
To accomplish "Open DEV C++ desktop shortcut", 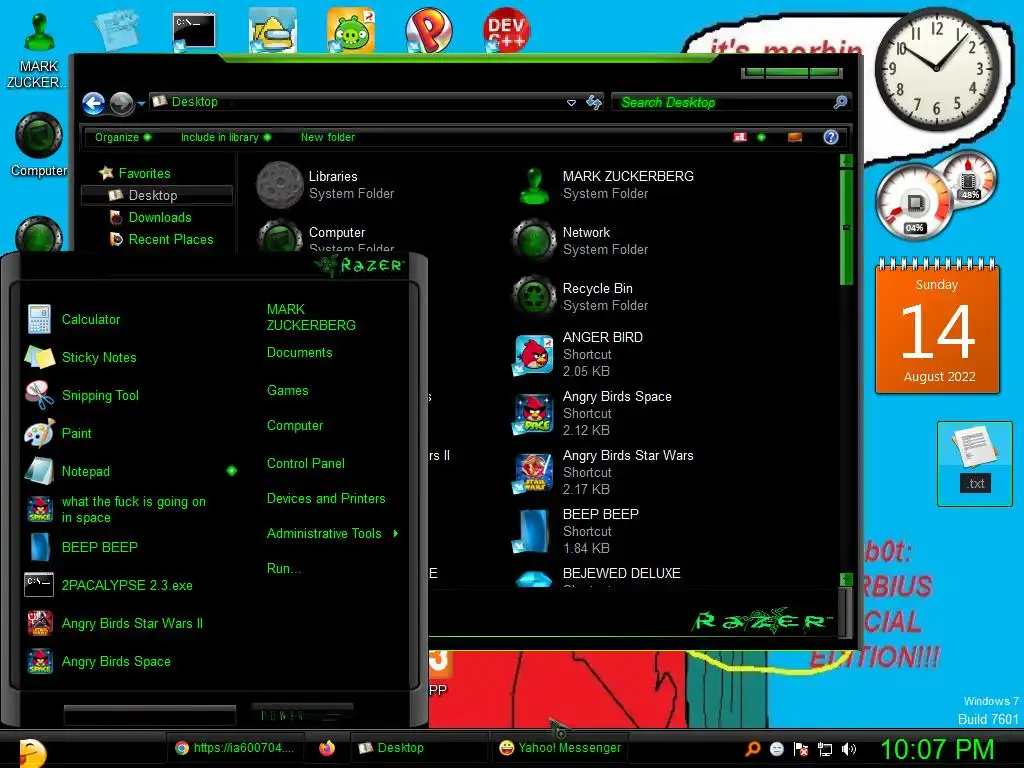I will [x=506, y=29].
